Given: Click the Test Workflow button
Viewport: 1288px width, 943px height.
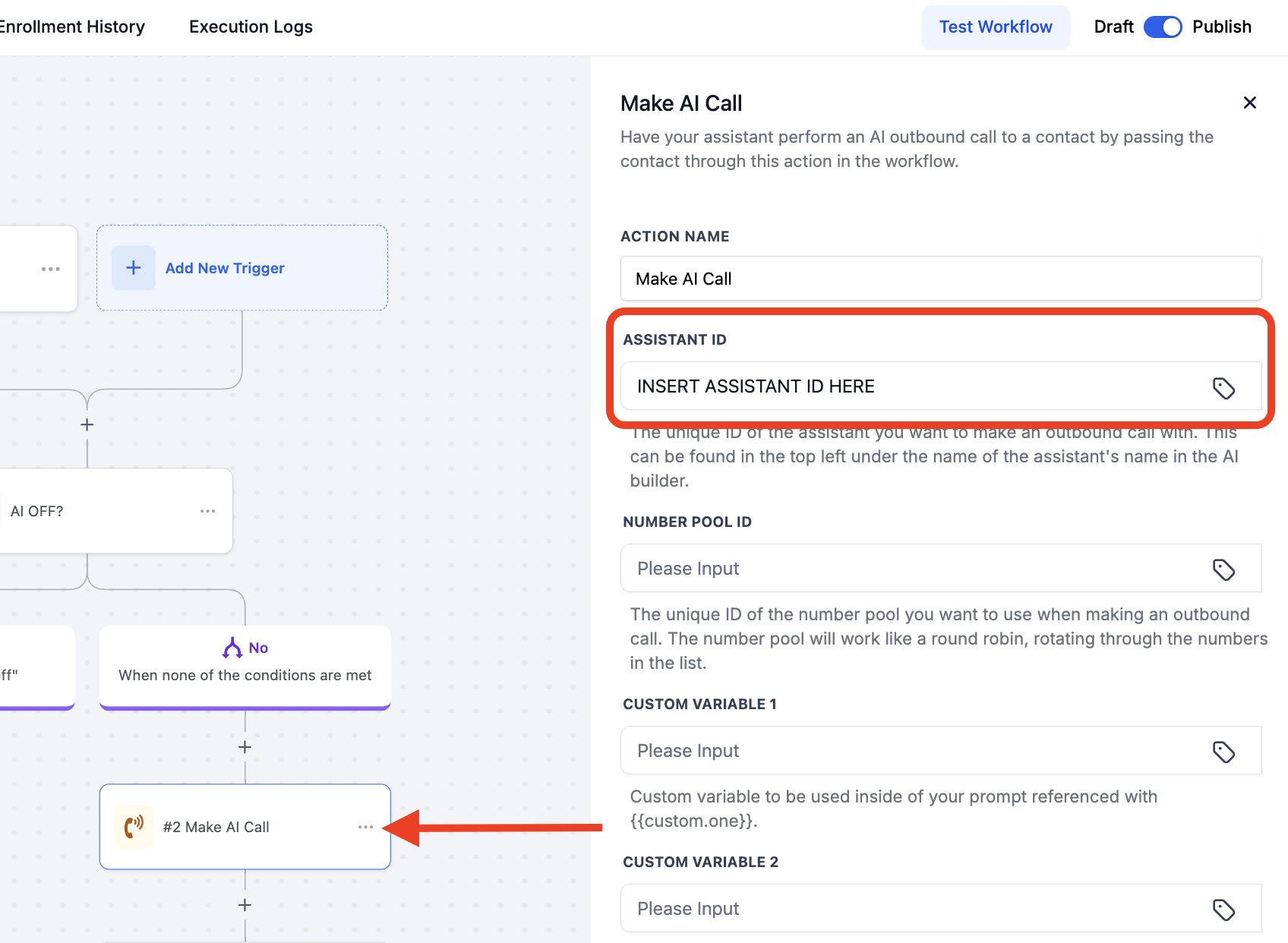Looking at the screenshot, I should [x=995, y=27].
